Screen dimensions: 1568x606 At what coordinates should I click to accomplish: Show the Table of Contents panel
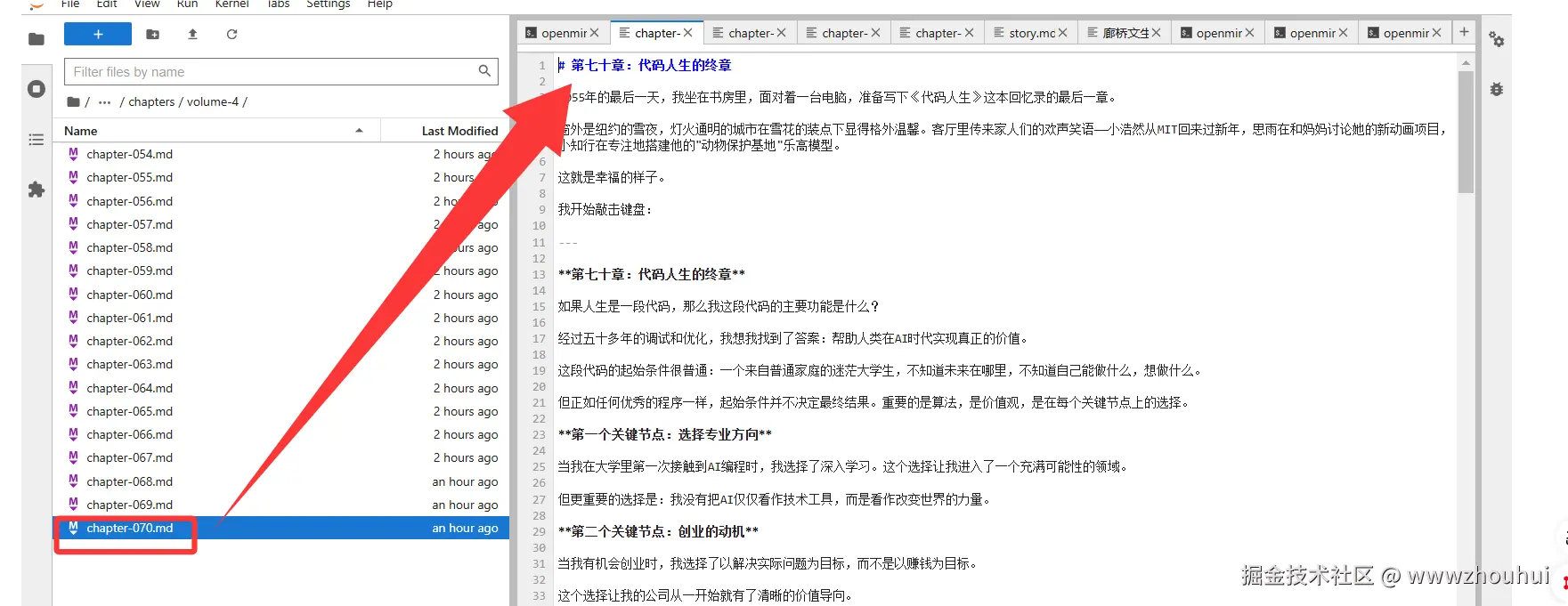point(36,140)
